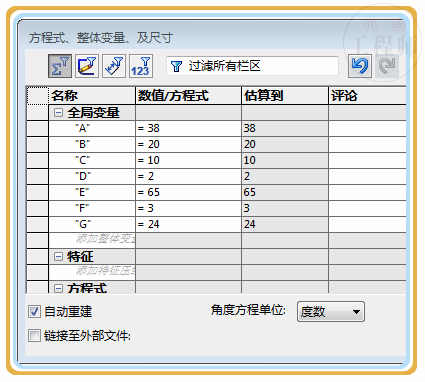Select the variable name "F" cell
This screenshot has height=382, width=425.
(x=92, y=208)
